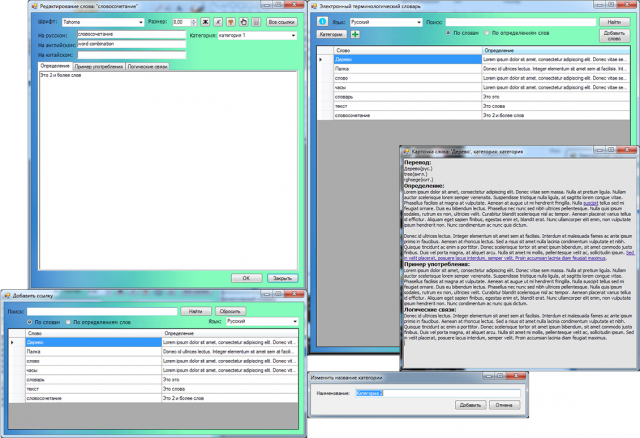Click the hand pointer add-link icon
Viewport: 640px width, 438px height.
(243, 22)
